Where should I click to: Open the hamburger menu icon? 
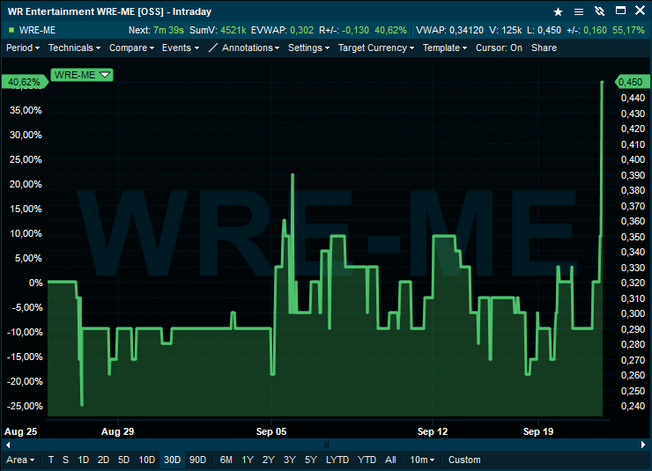578,12
